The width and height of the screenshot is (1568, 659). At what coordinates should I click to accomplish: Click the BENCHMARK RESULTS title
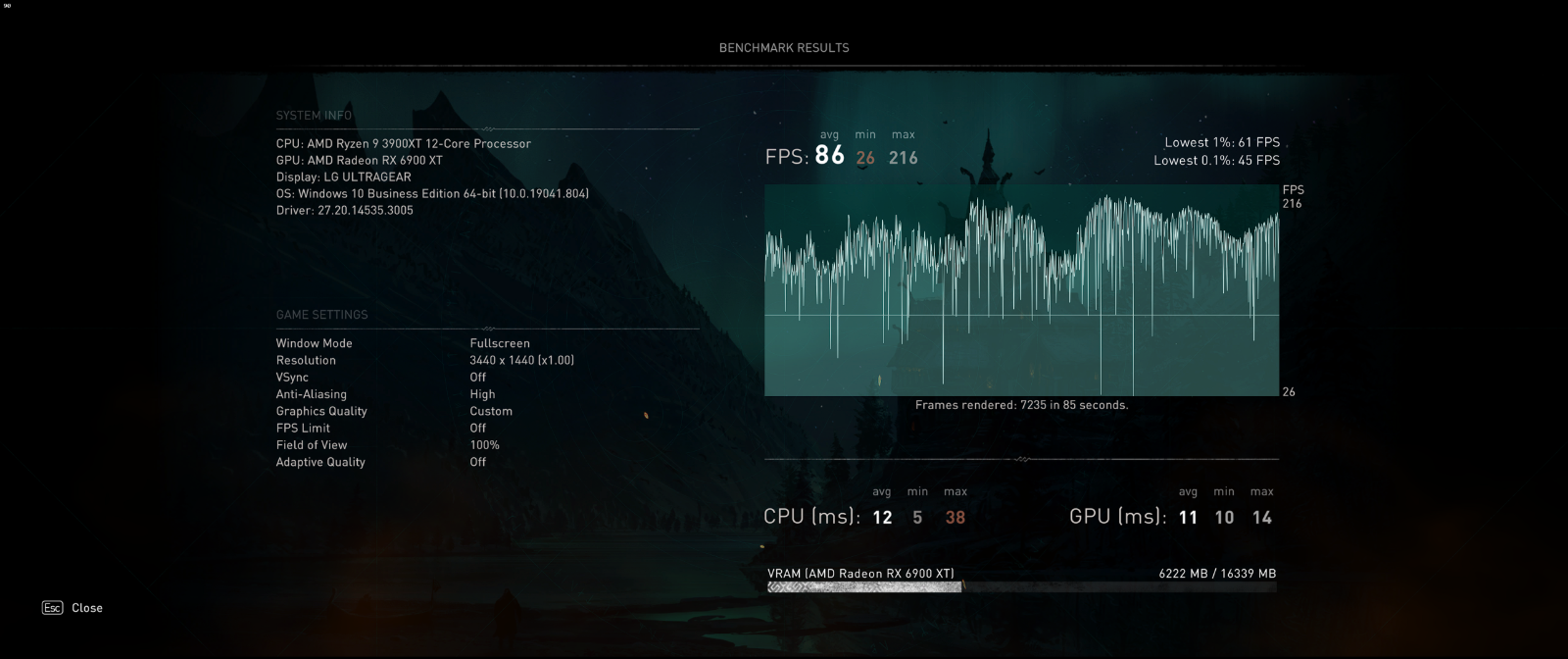pyautogui.click(x=784, y=48)
